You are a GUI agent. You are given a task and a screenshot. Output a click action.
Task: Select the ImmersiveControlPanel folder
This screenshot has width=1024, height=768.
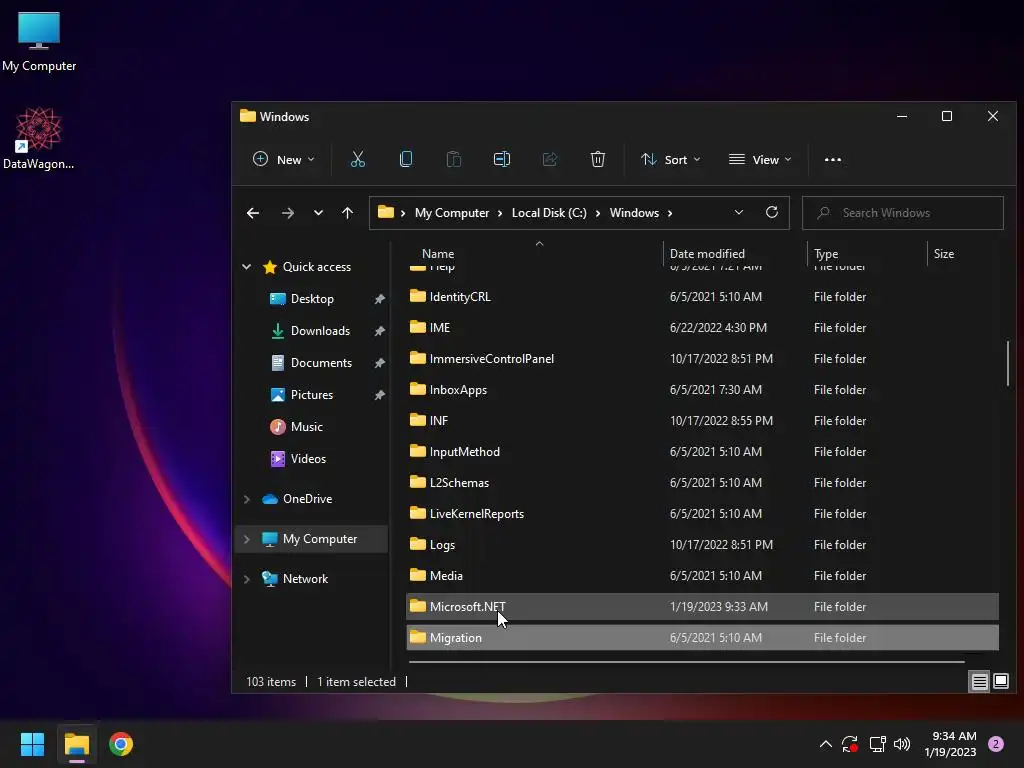pyautogui.click(x=702, y=359)
